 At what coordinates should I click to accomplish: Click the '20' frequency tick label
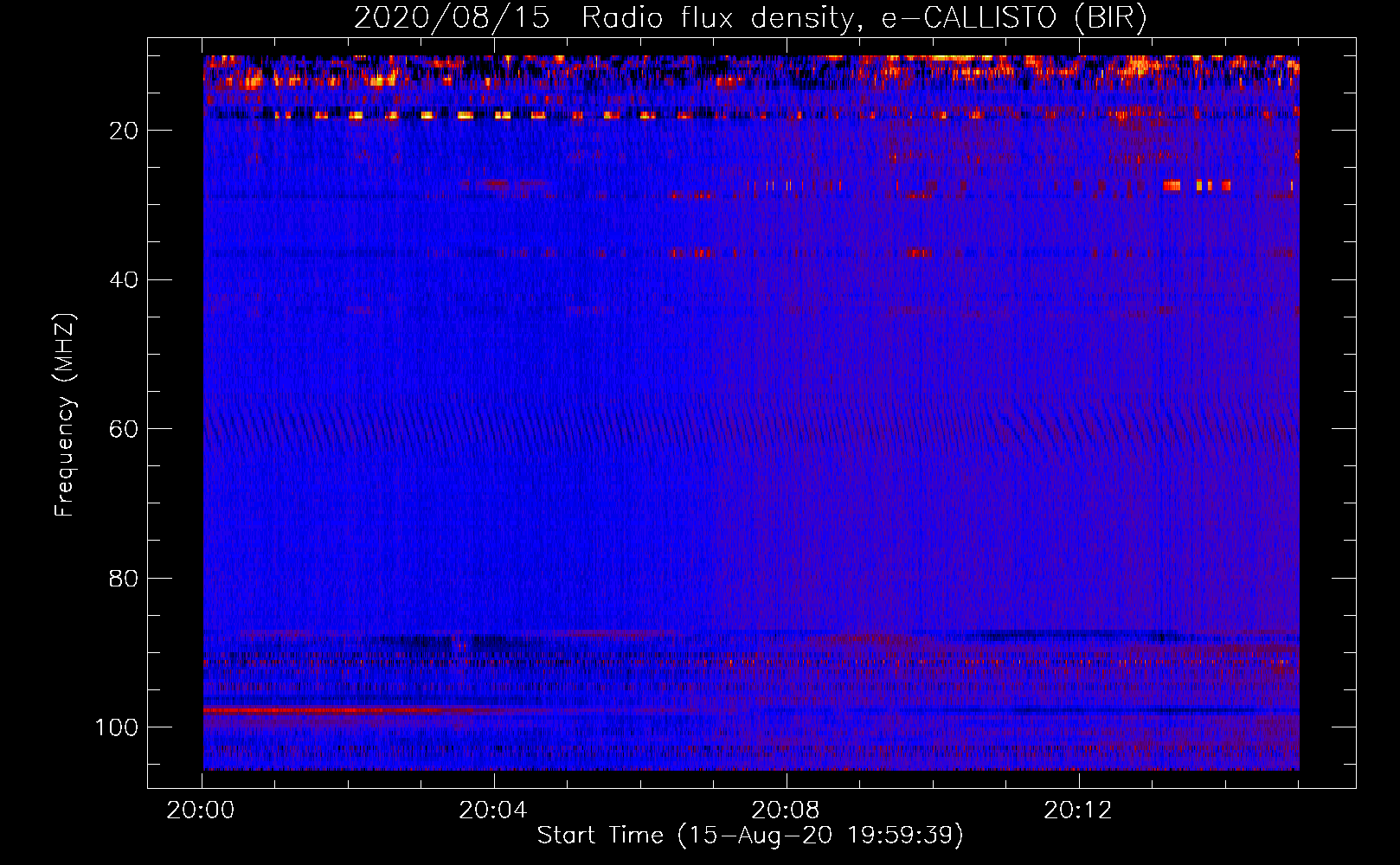(x=124, y=131)
